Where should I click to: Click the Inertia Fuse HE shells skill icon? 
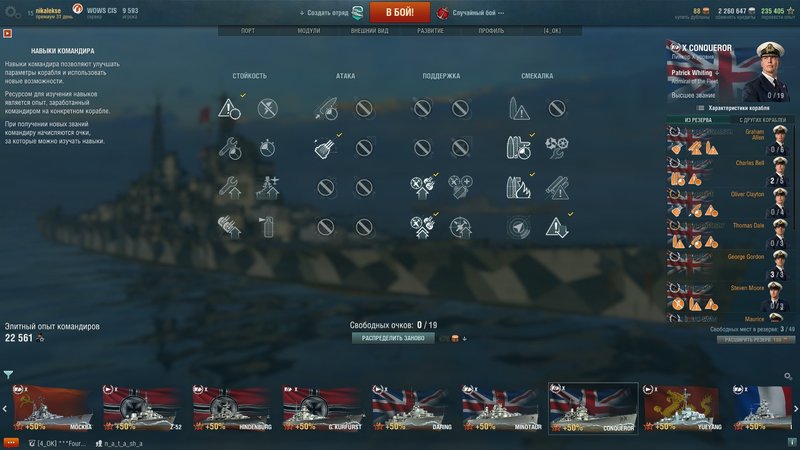557,188
